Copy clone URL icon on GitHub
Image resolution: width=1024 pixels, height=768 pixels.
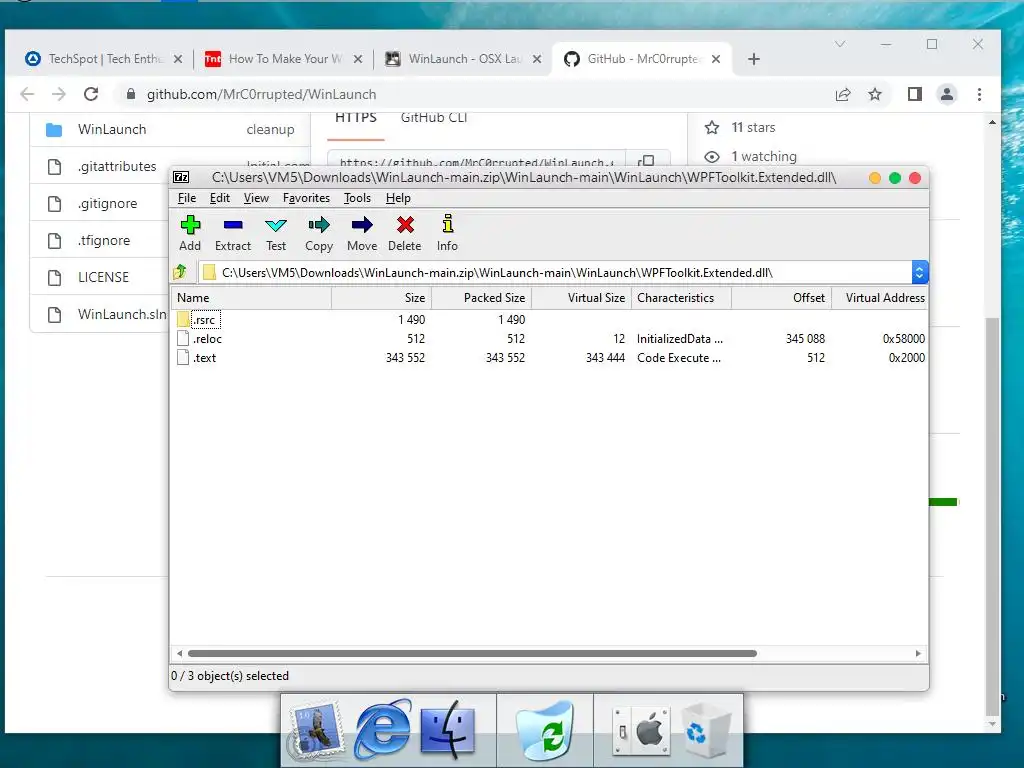point(646,161)
